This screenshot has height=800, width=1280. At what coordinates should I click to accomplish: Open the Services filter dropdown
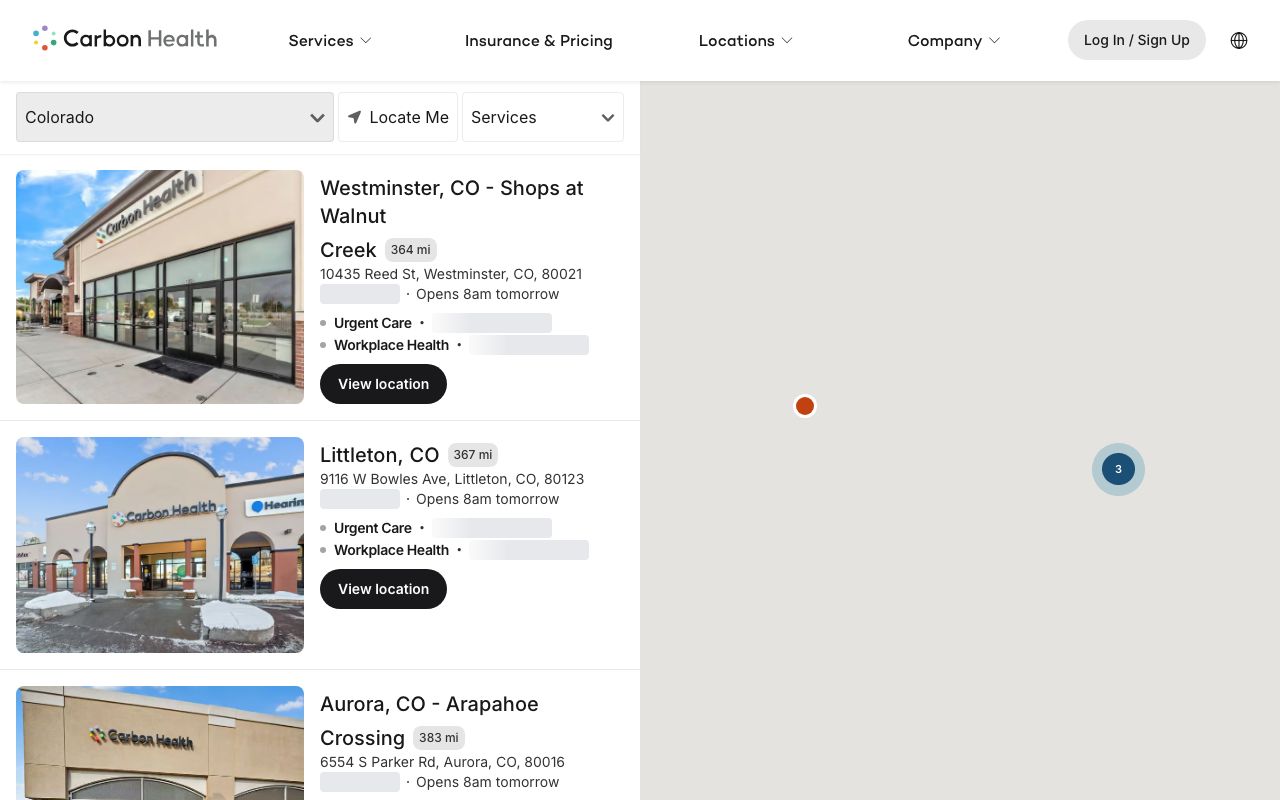(x=543, y=117)
